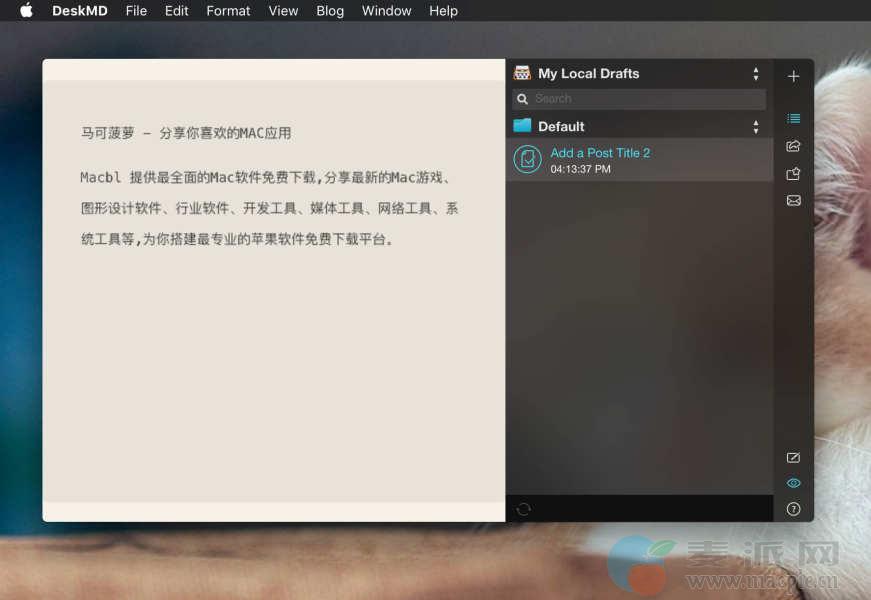Open the View menu

[x=283, y=11]
